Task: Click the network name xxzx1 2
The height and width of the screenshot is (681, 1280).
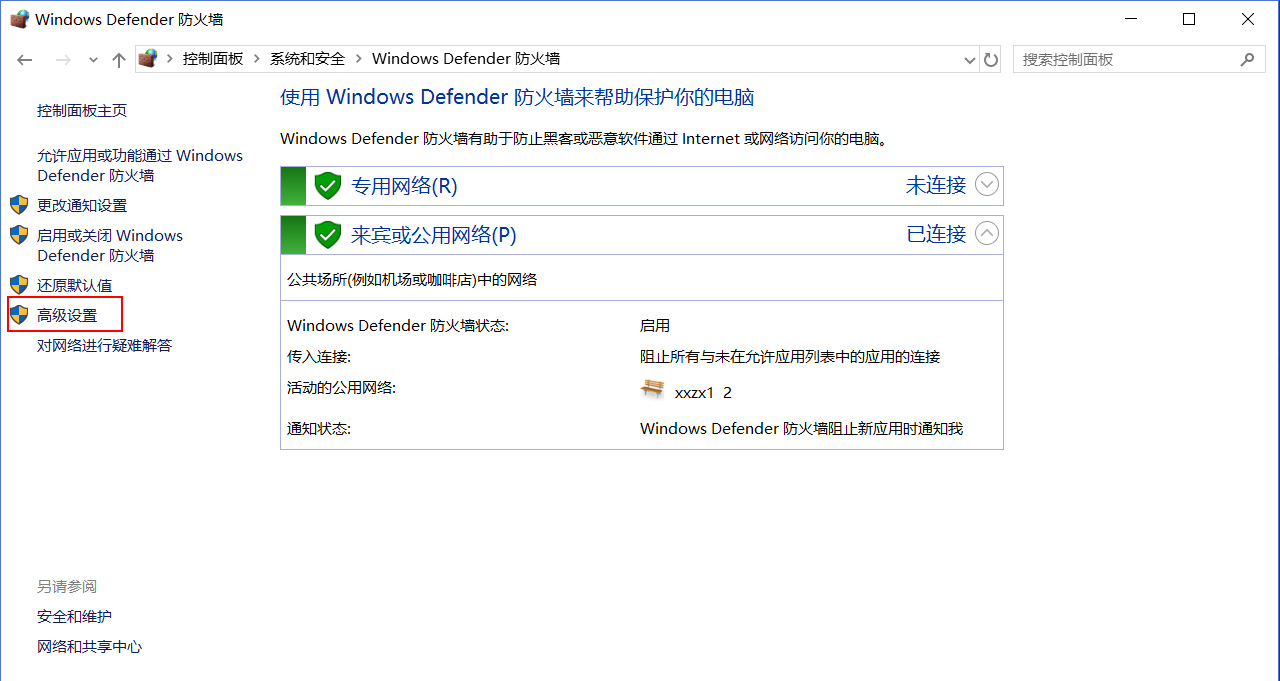Action: pyautogui.click(x=703, y=392)
